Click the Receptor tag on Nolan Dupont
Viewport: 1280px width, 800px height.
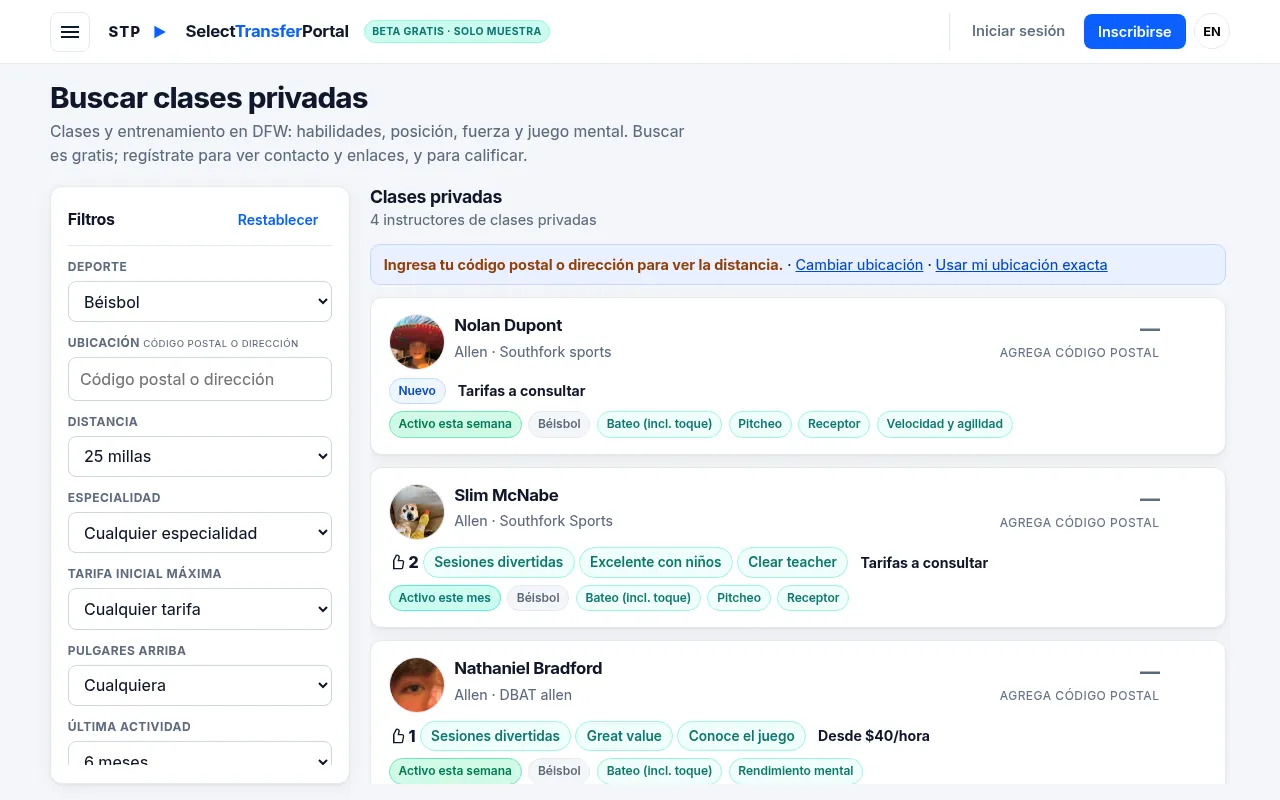pyautogui.click(x=834, y=424)
